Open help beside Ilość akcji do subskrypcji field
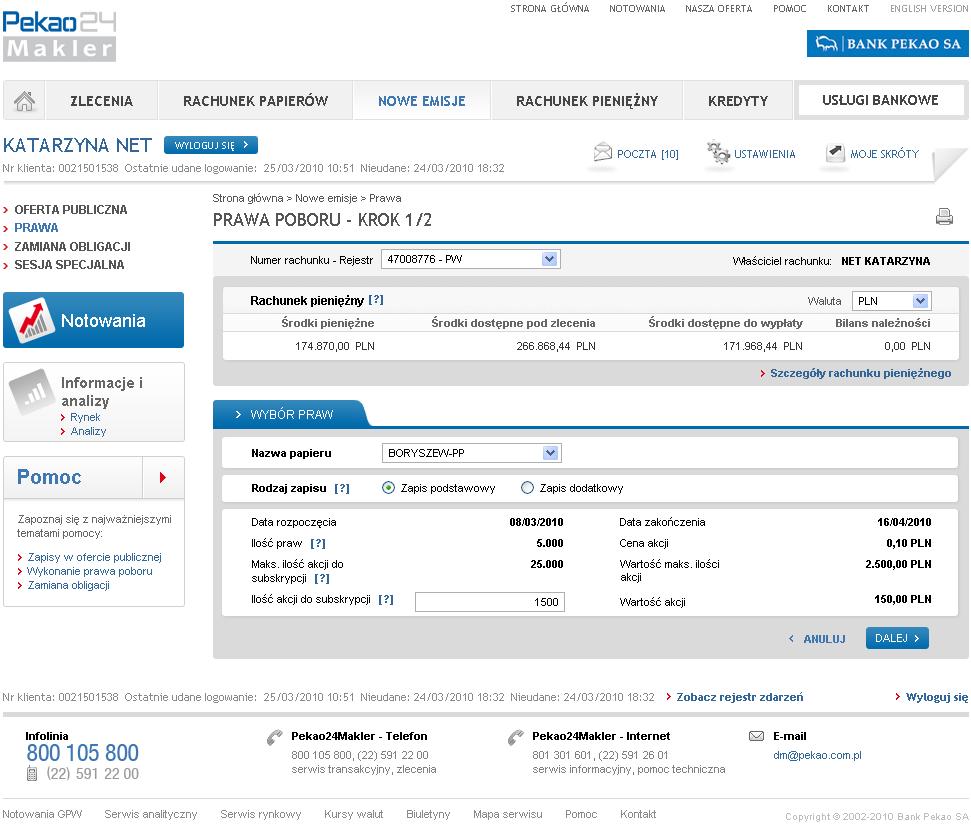The width and height of the screenshot is (971, 826). 386,599
